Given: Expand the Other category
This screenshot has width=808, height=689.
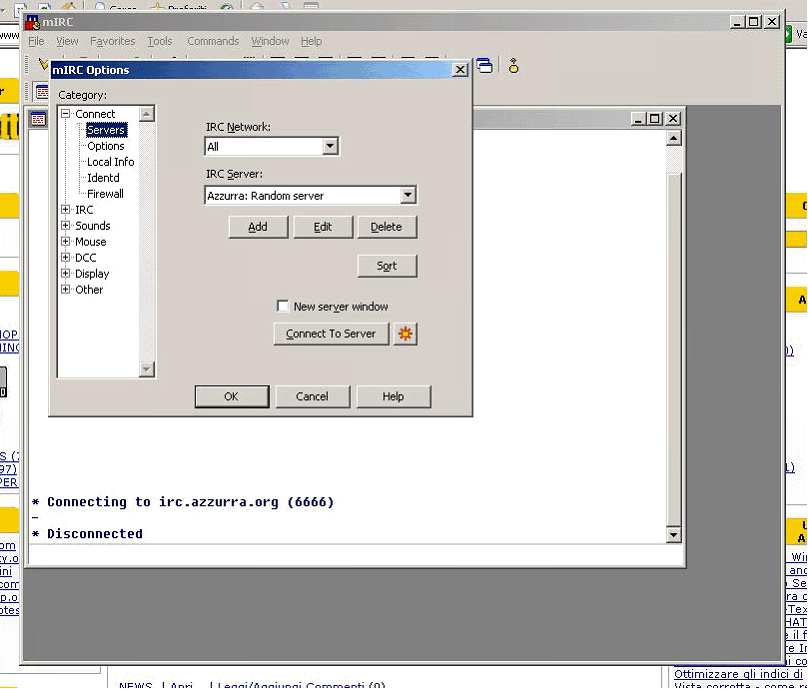Looking at the screenshot, I should pos(65,289).
